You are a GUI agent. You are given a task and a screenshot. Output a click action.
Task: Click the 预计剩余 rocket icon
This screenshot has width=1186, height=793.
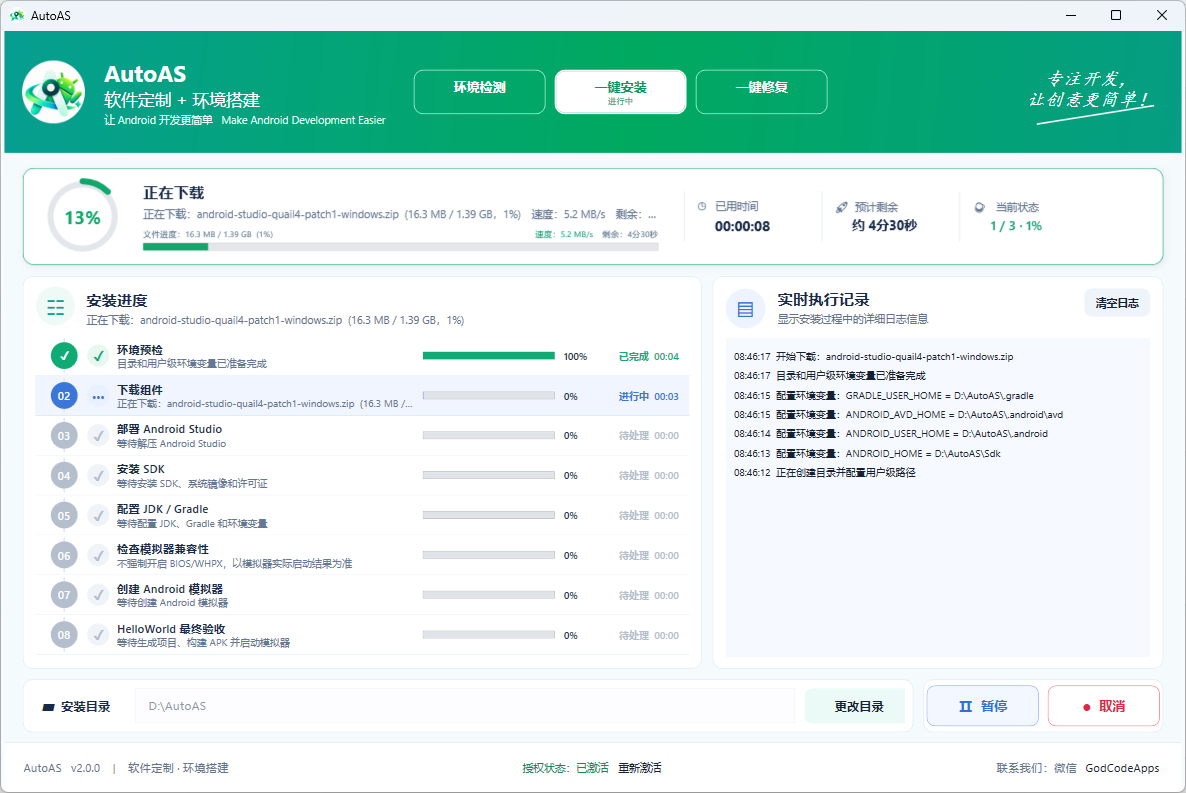(842, 207)
